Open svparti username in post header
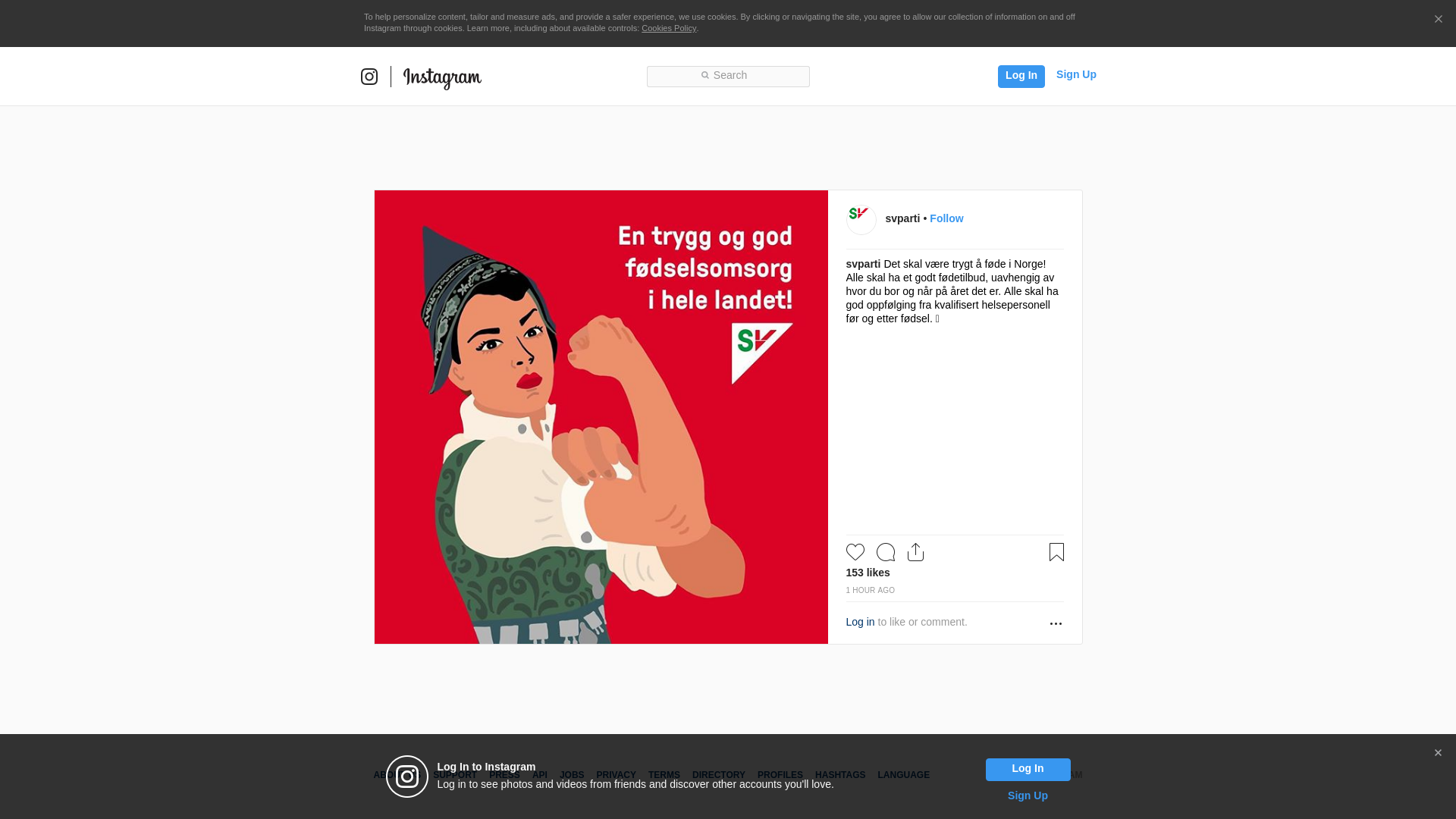1456x819 pixels. [x=902, y=218]
